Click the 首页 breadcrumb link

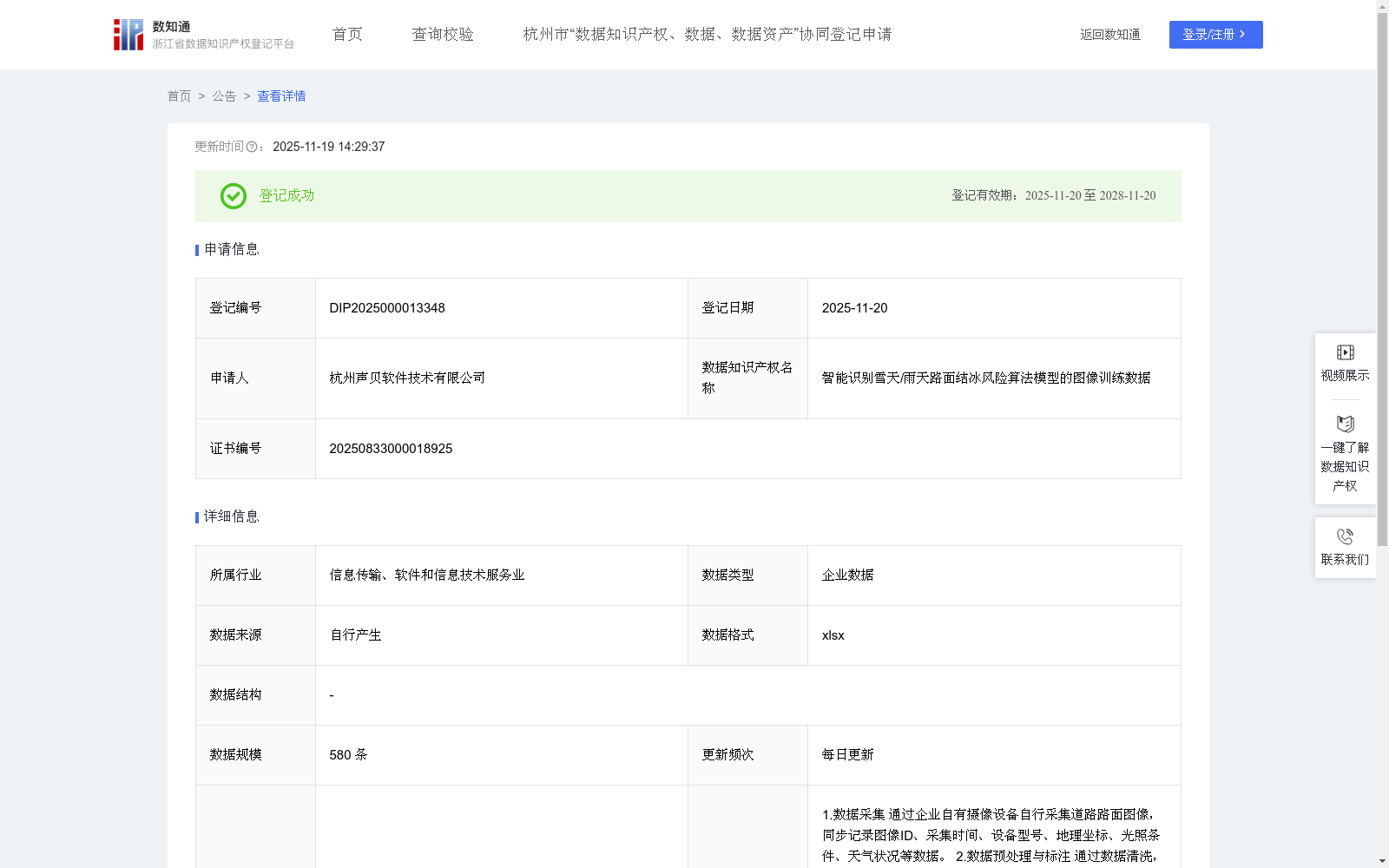(x=180, y=96)
